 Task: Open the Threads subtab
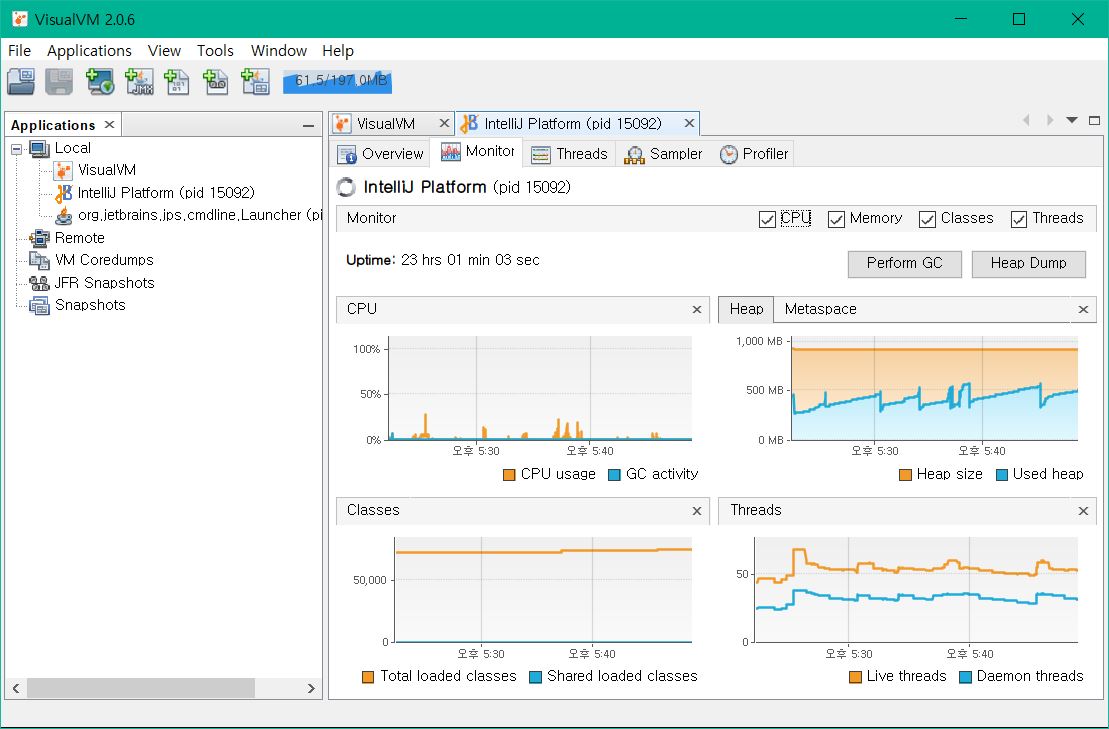569,153
